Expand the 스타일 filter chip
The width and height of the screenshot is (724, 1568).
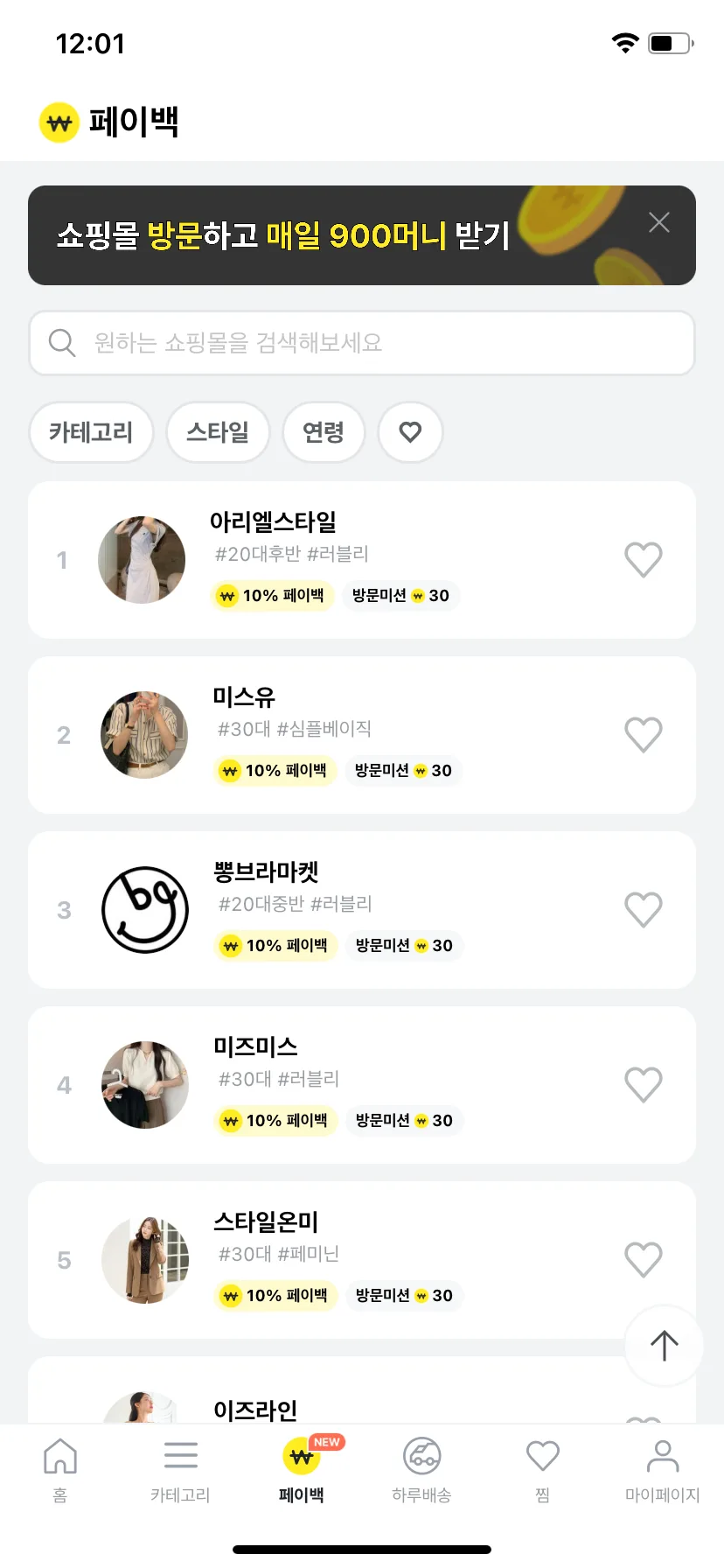click(x=218, y=432)
